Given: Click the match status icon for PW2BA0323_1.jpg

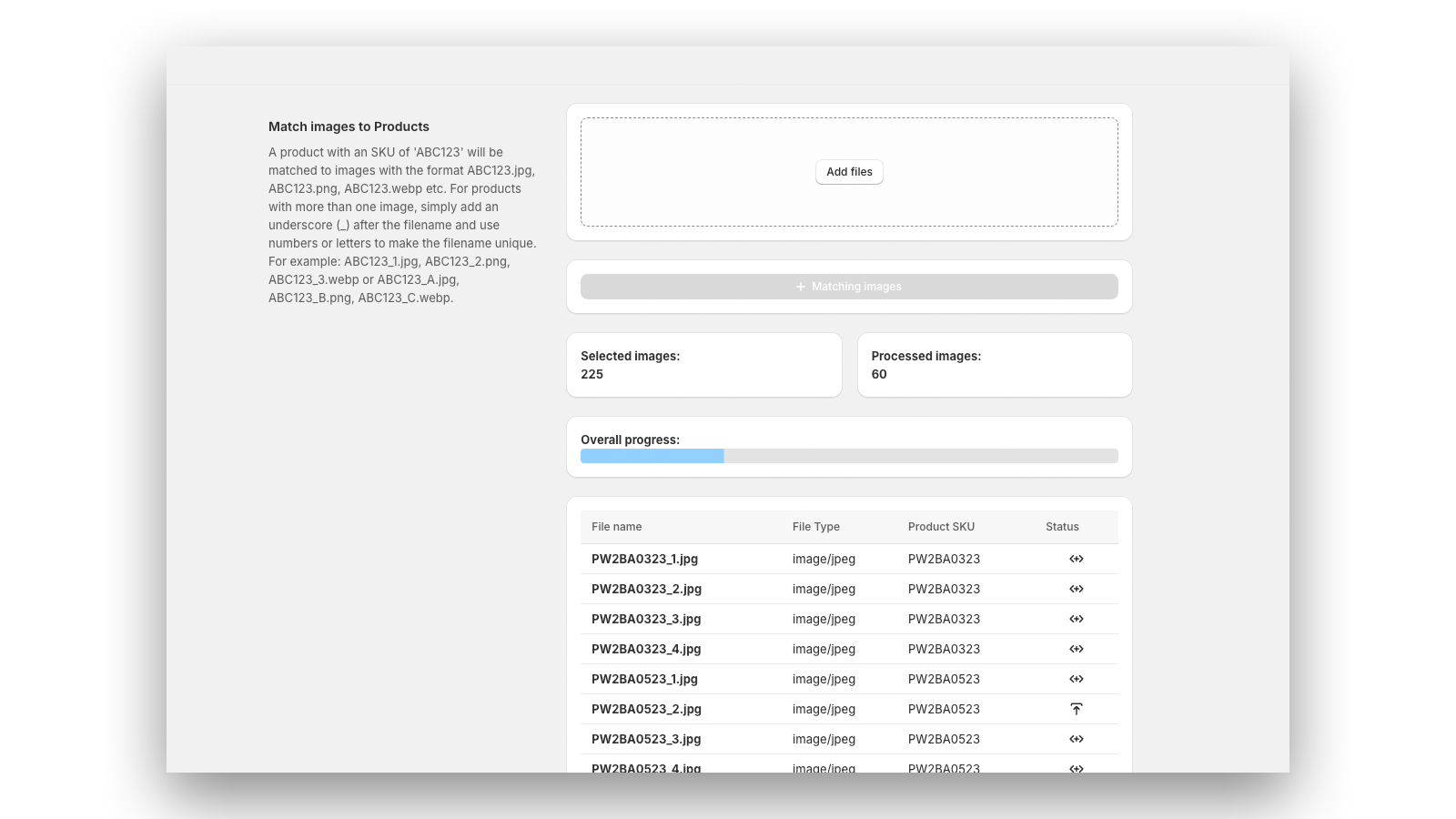Looking at the screenshot, I should tap(1077, 558).
